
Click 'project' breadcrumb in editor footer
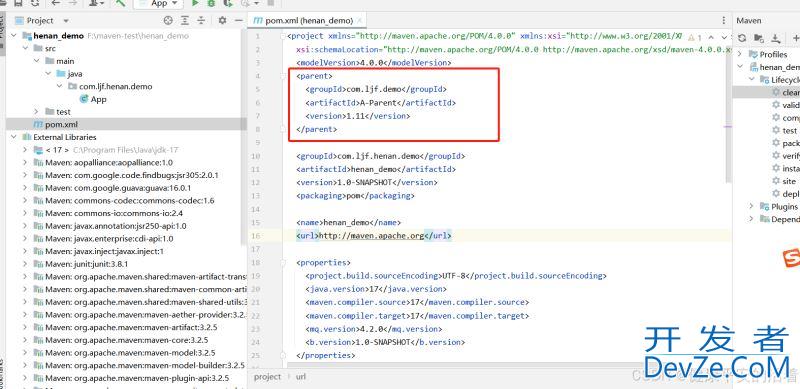pyautogui.click(x=267, y=376)
